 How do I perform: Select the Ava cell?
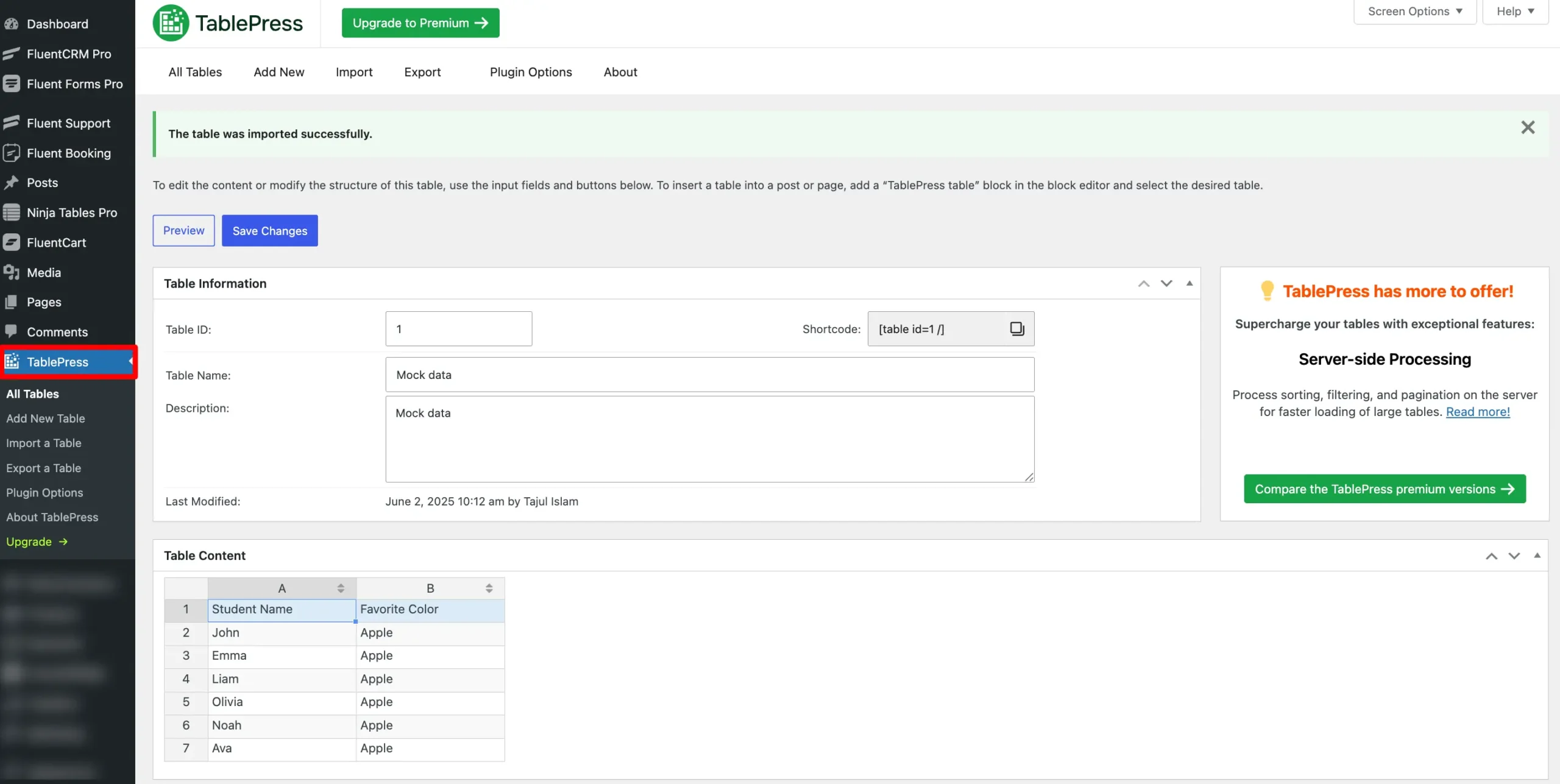pos(282,749)
